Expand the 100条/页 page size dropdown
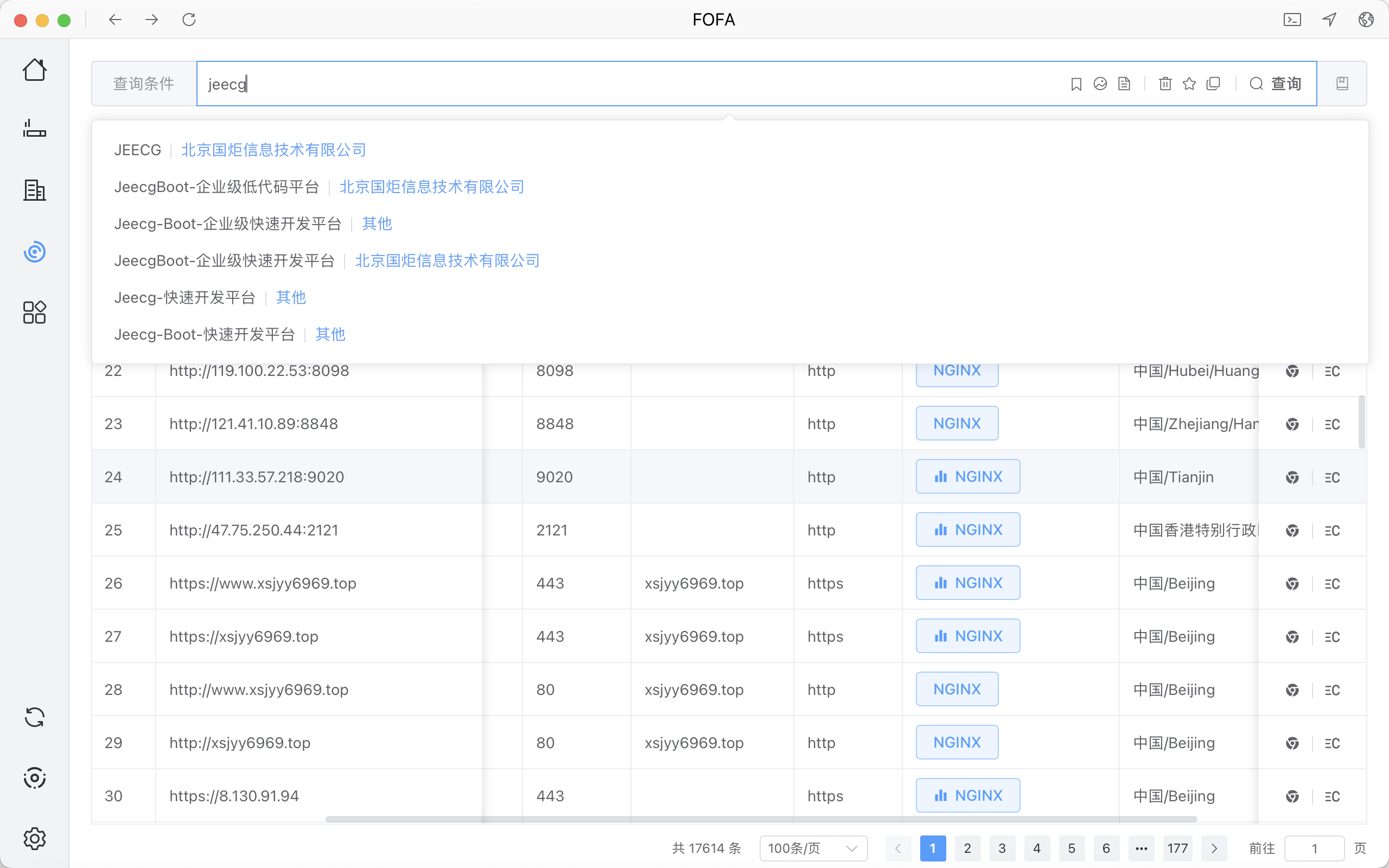 point(813,848)
